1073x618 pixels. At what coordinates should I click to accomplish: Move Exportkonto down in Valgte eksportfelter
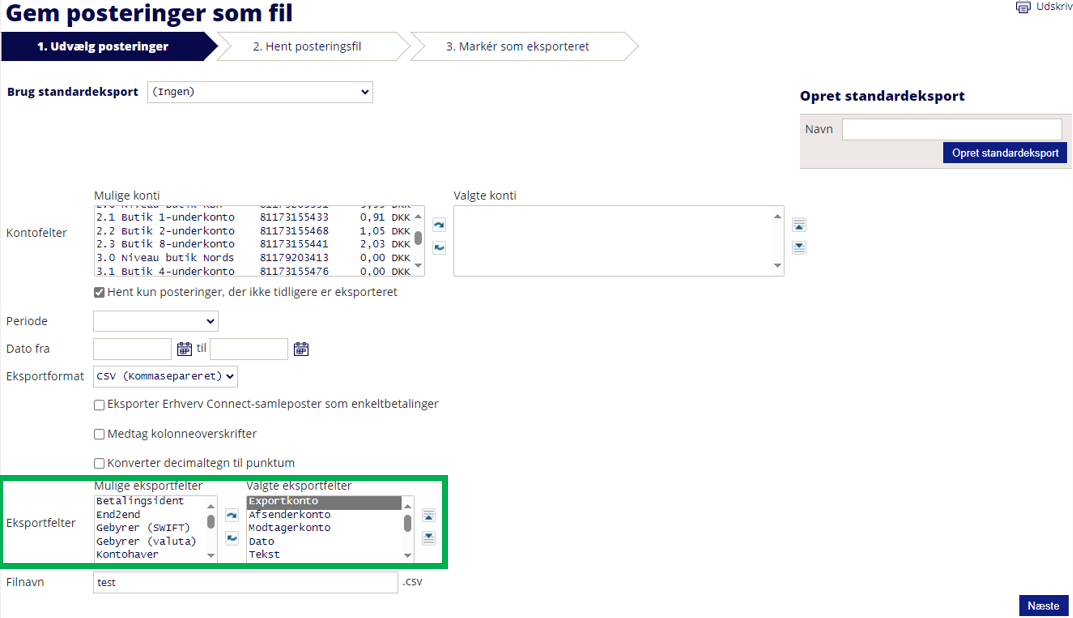(x=428, y=538)
